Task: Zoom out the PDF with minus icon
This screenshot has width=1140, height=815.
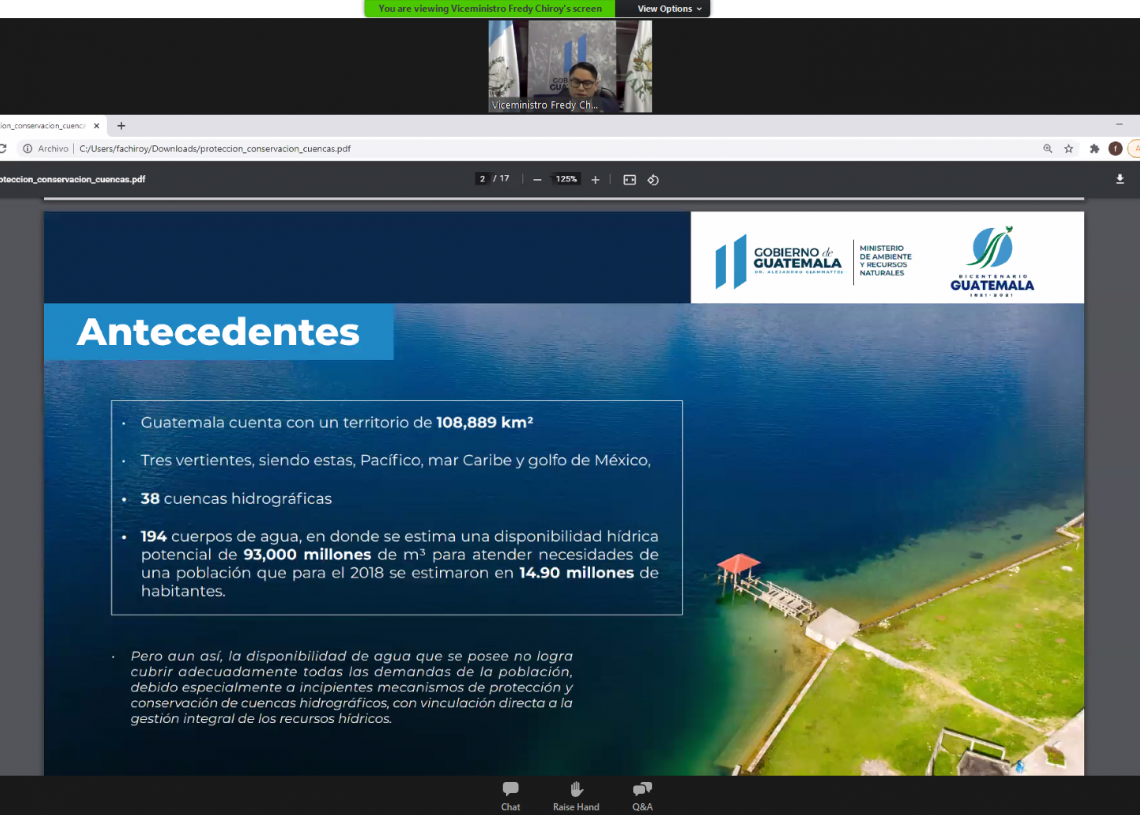Action: (x=537, y=180)
